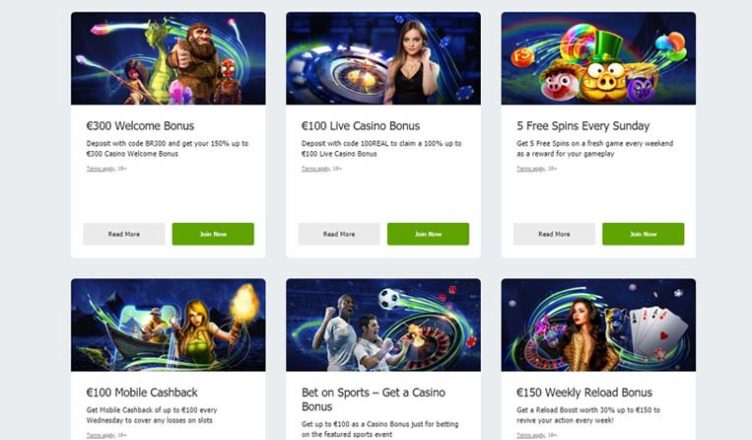Open Terms apply link under €100 Live Casino Bonus
Screen dimensions: 752x440
316,169
